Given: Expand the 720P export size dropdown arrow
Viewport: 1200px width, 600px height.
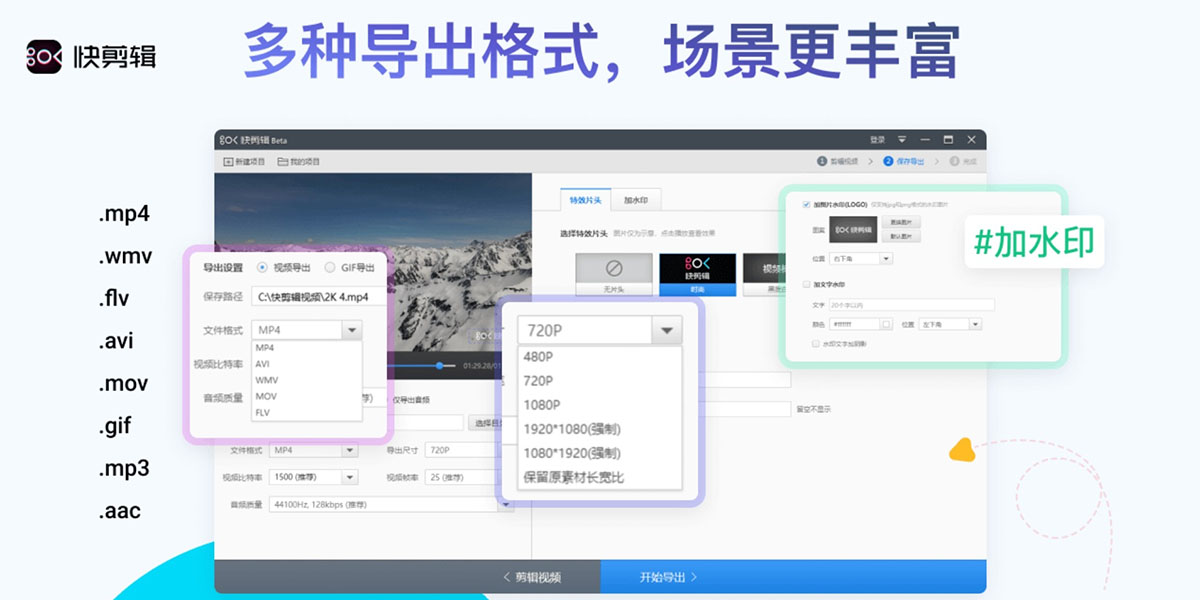Looking at the screenshot, I should click(666, 330).
